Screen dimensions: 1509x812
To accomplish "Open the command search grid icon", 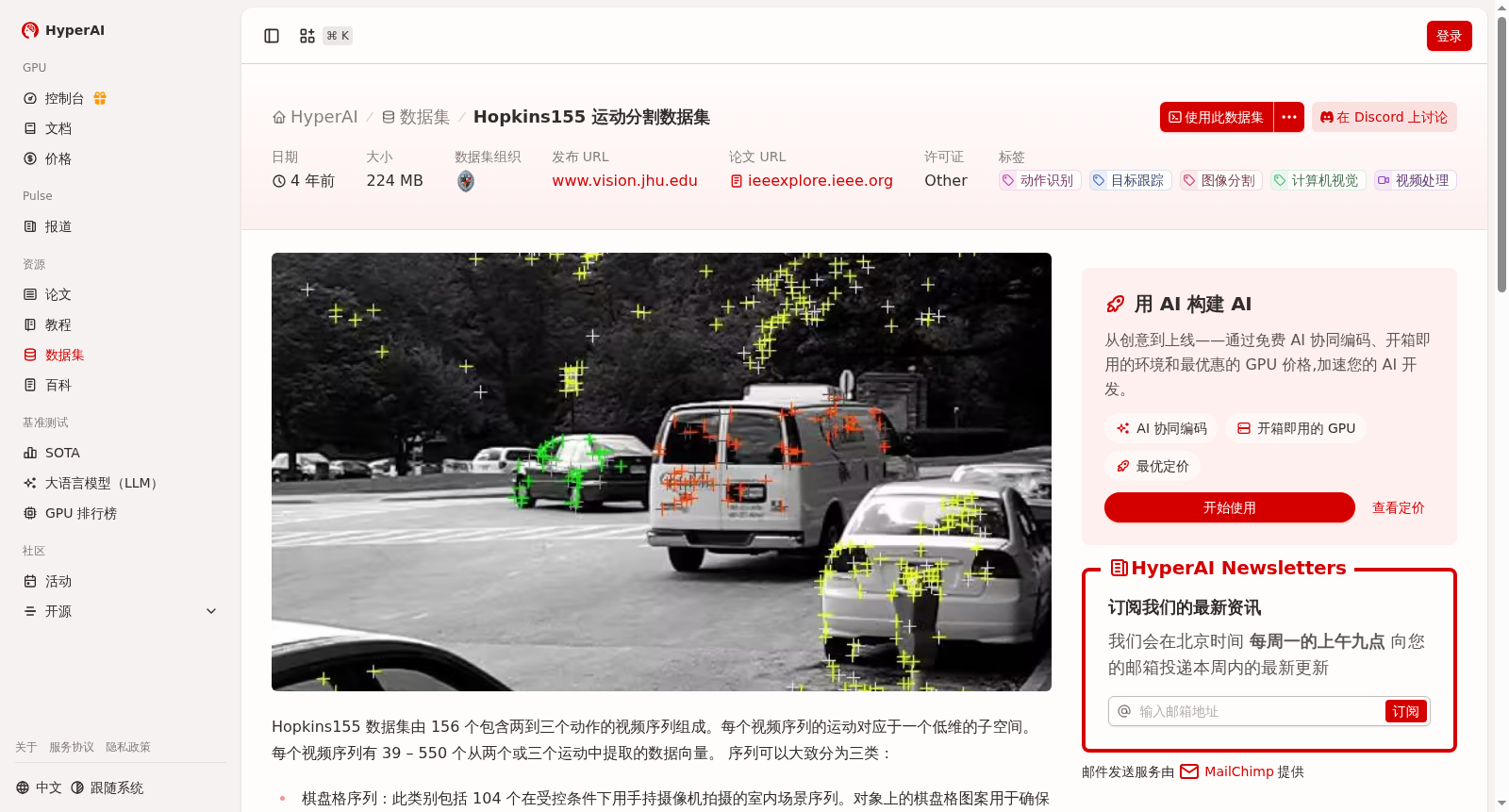I will [307, 36].
